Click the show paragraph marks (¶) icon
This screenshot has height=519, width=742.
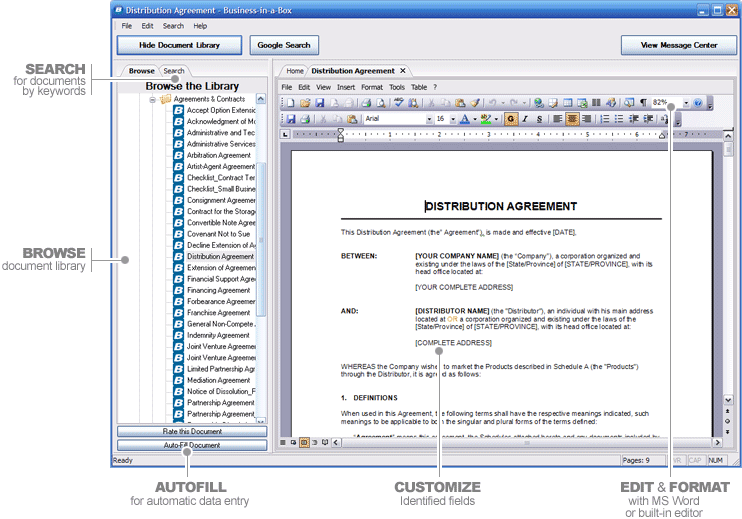642,103
